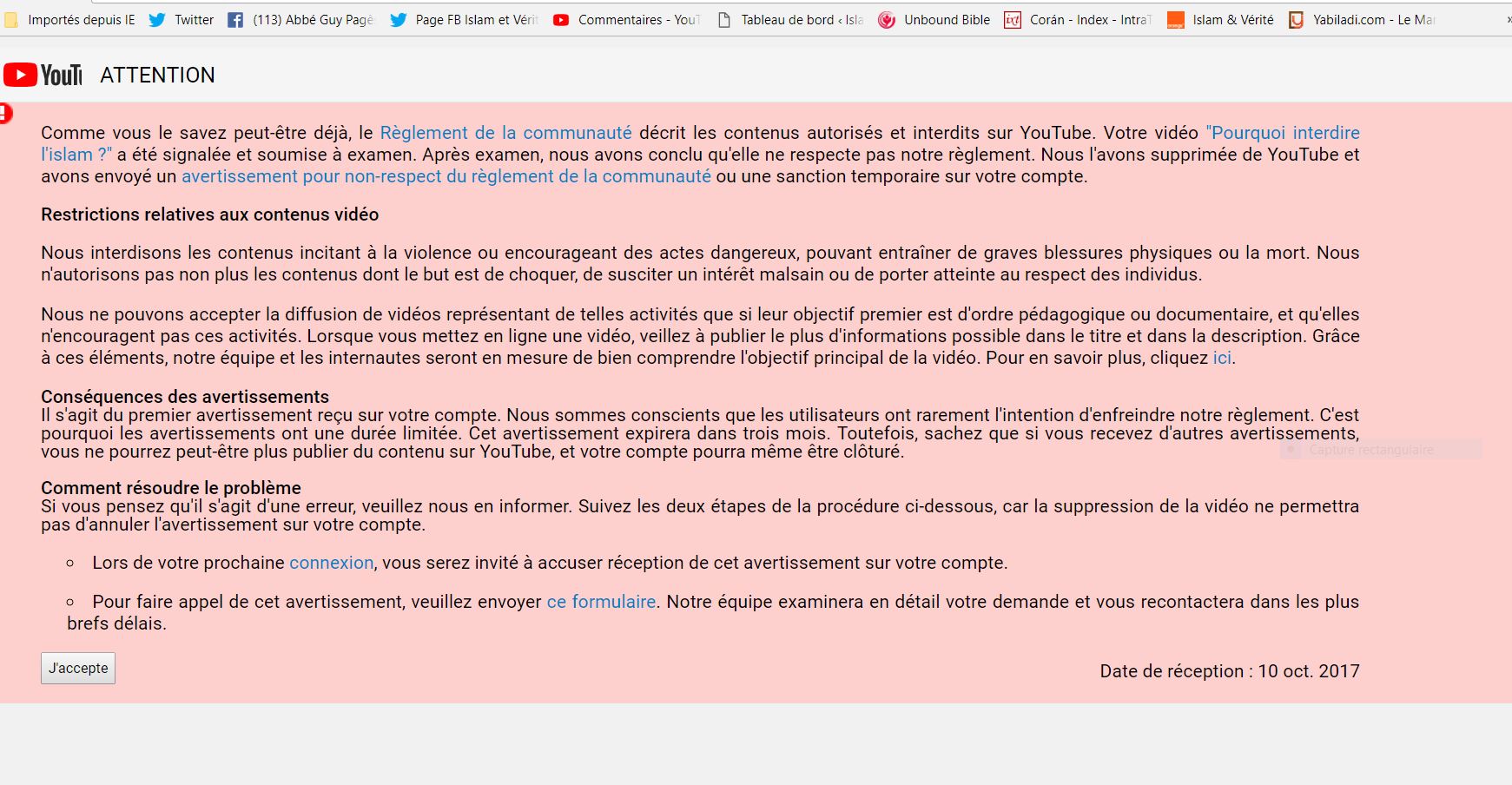Open the Twitter bookmark
Screen dimensions: 1512x785
pos(182,19)
